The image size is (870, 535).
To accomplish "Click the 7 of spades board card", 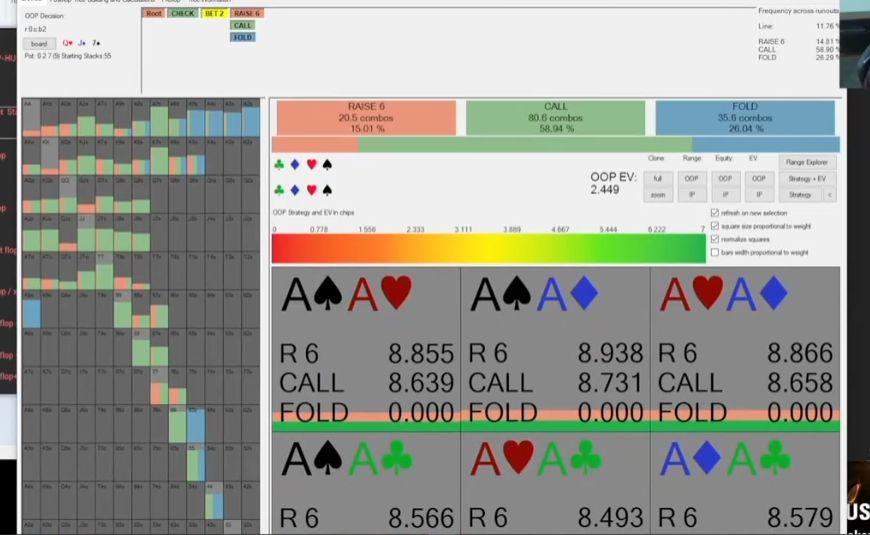I will click(96, 43).
